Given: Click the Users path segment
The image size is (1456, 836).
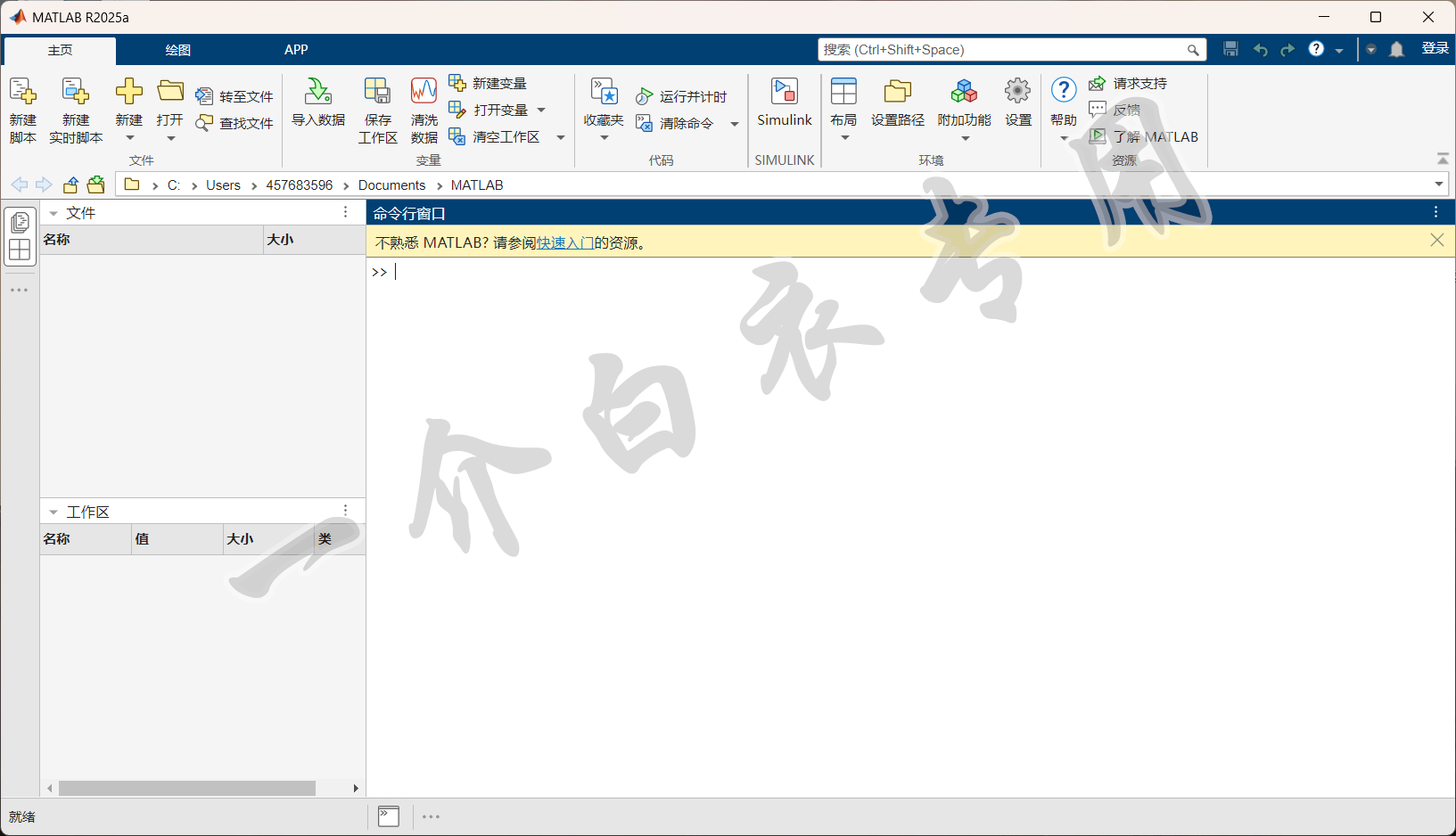Looking at the screenshot, I should 223,185.
